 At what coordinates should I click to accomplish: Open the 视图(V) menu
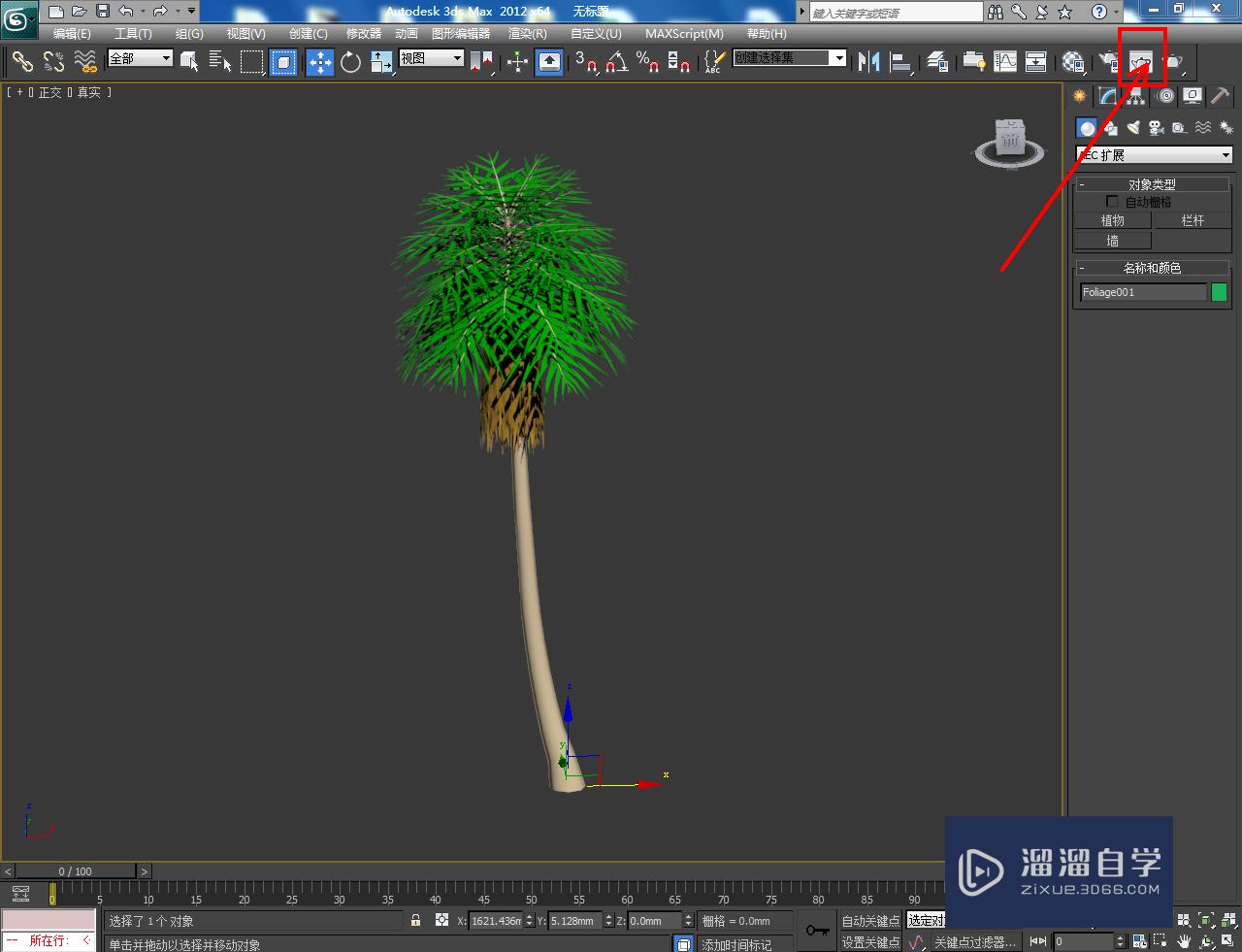245,34
